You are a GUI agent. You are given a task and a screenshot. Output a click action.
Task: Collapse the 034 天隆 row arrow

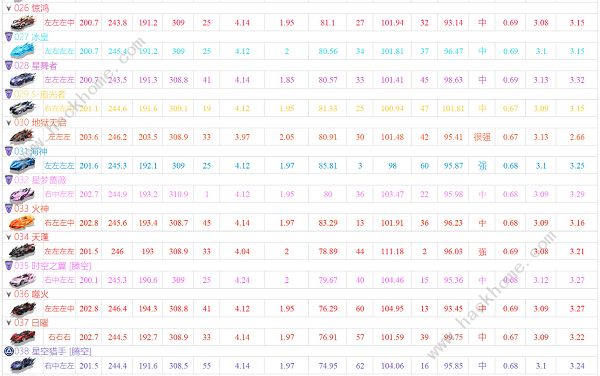9,237
